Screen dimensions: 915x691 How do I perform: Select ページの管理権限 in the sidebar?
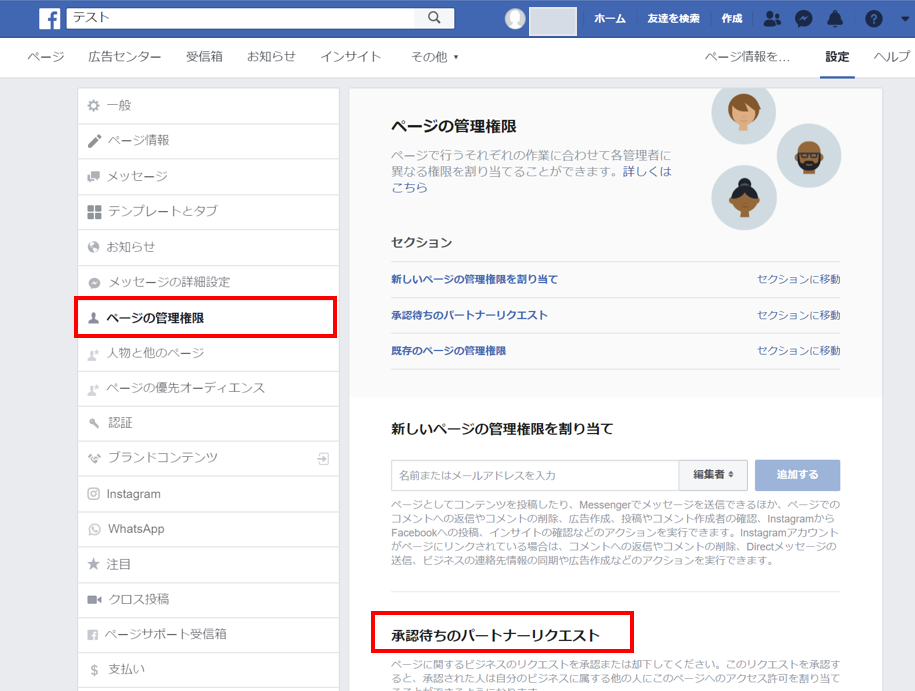(205, 317)
